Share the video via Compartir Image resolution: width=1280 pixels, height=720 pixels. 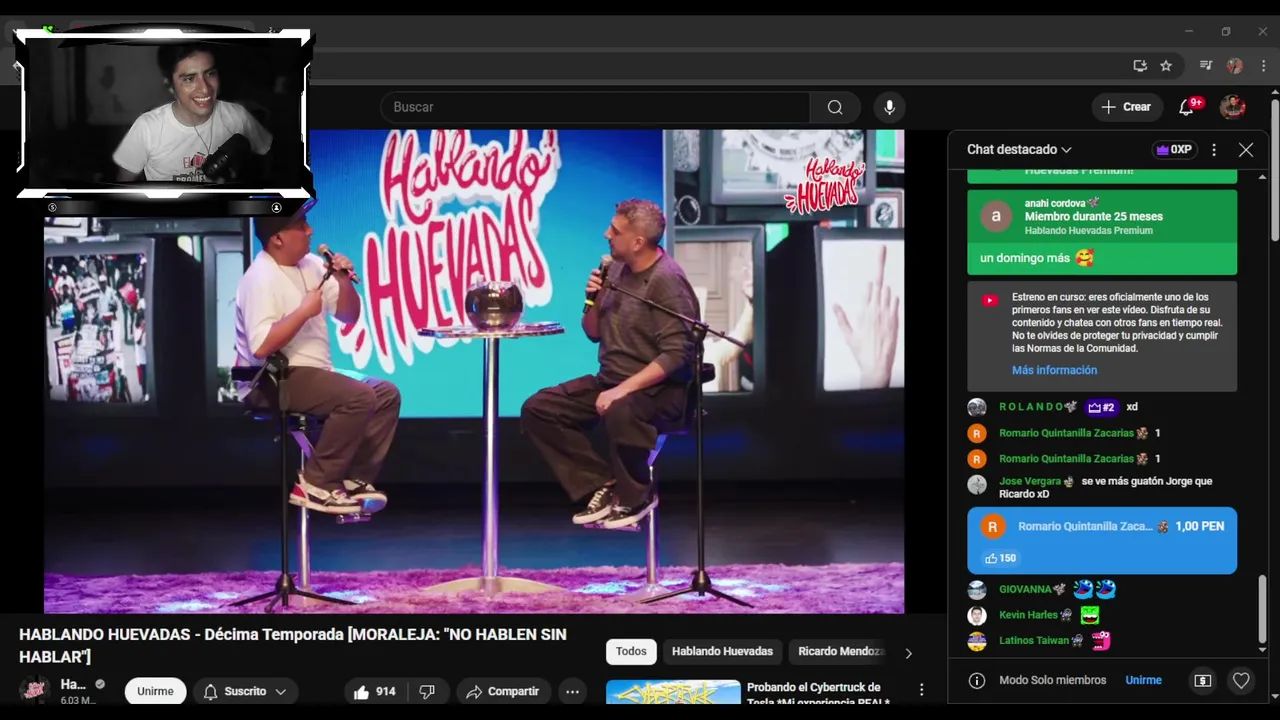tap(503, 691)
